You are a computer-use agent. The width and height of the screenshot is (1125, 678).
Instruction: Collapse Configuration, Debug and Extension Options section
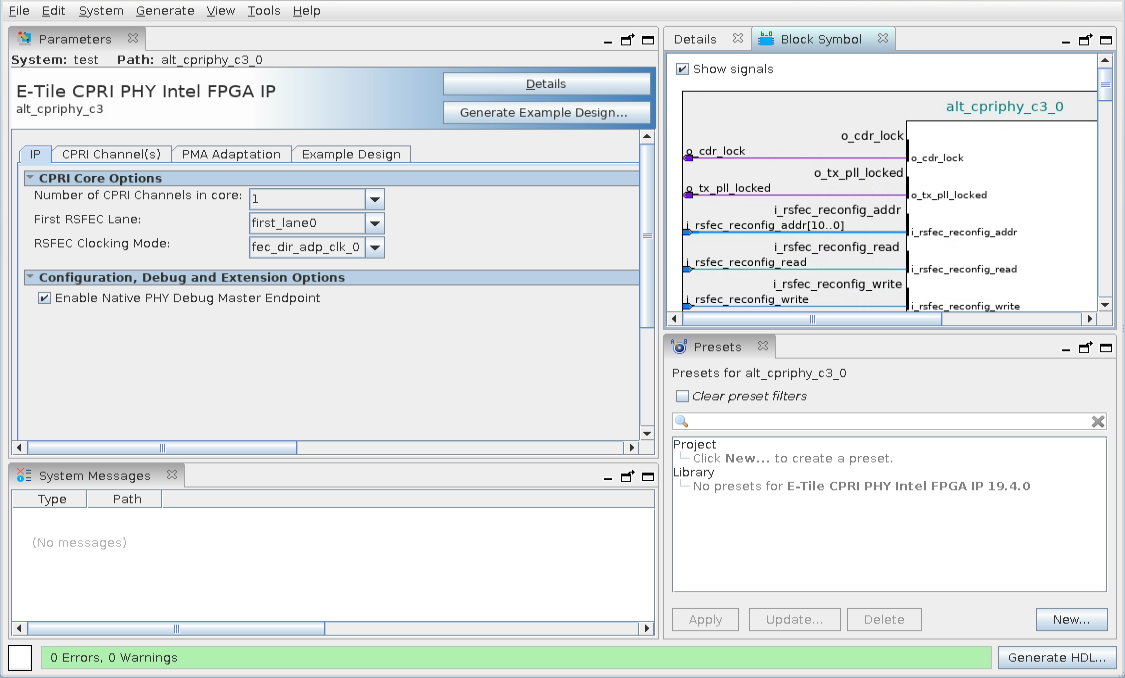pyautogui.click(x=30, y=276)
